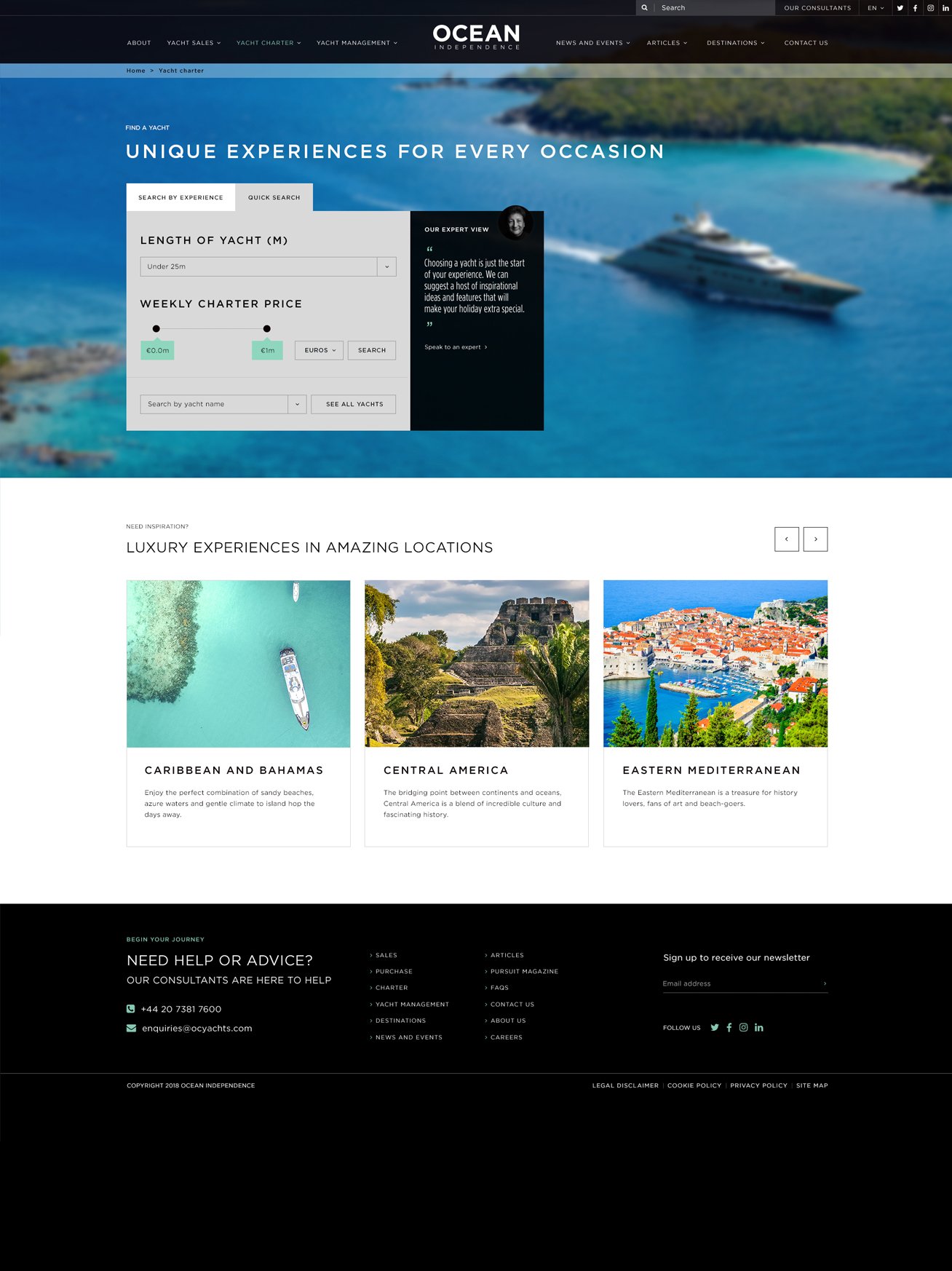Open Instagram icon in the top bar
Viewport: 952px width, 1271px height.
[930, 8]
